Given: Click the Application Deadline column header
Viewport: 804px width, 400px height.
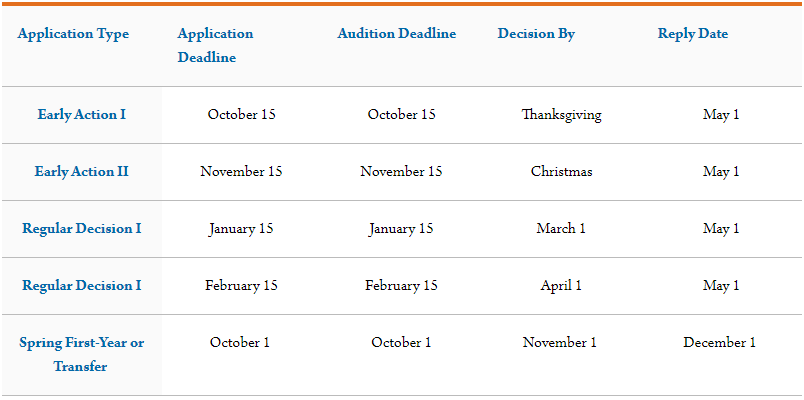Looking at the screenshot, I should pyautogui.click(x=215, y=45).
